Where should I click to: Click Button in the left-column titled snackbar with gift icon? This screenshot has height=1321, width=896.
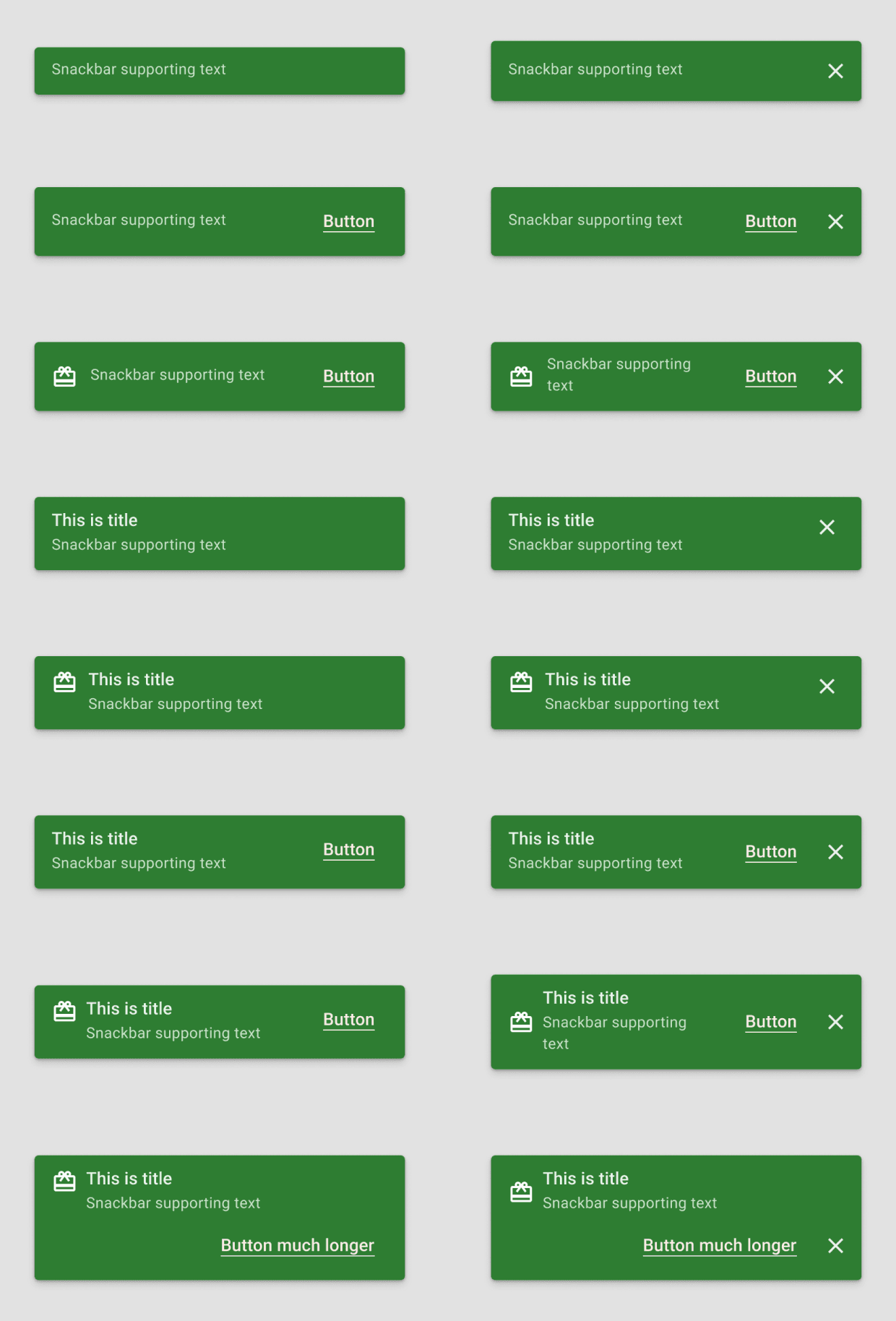click(348, 1020)
